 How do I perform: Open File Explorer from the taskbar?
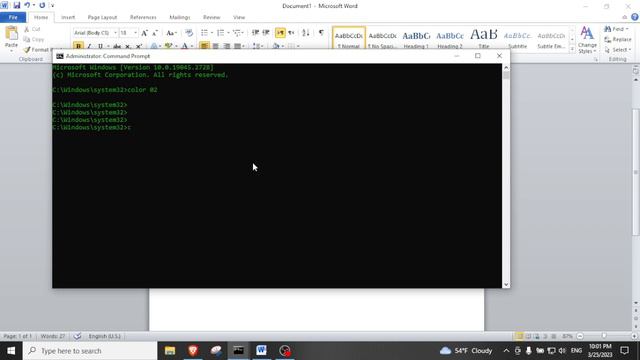(170, 351)
